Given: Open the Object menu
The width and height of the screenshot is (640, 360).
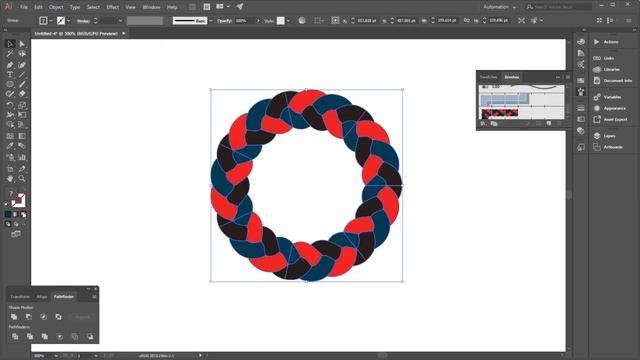Looking at the screenshot, I should click(x=56, y=7).
